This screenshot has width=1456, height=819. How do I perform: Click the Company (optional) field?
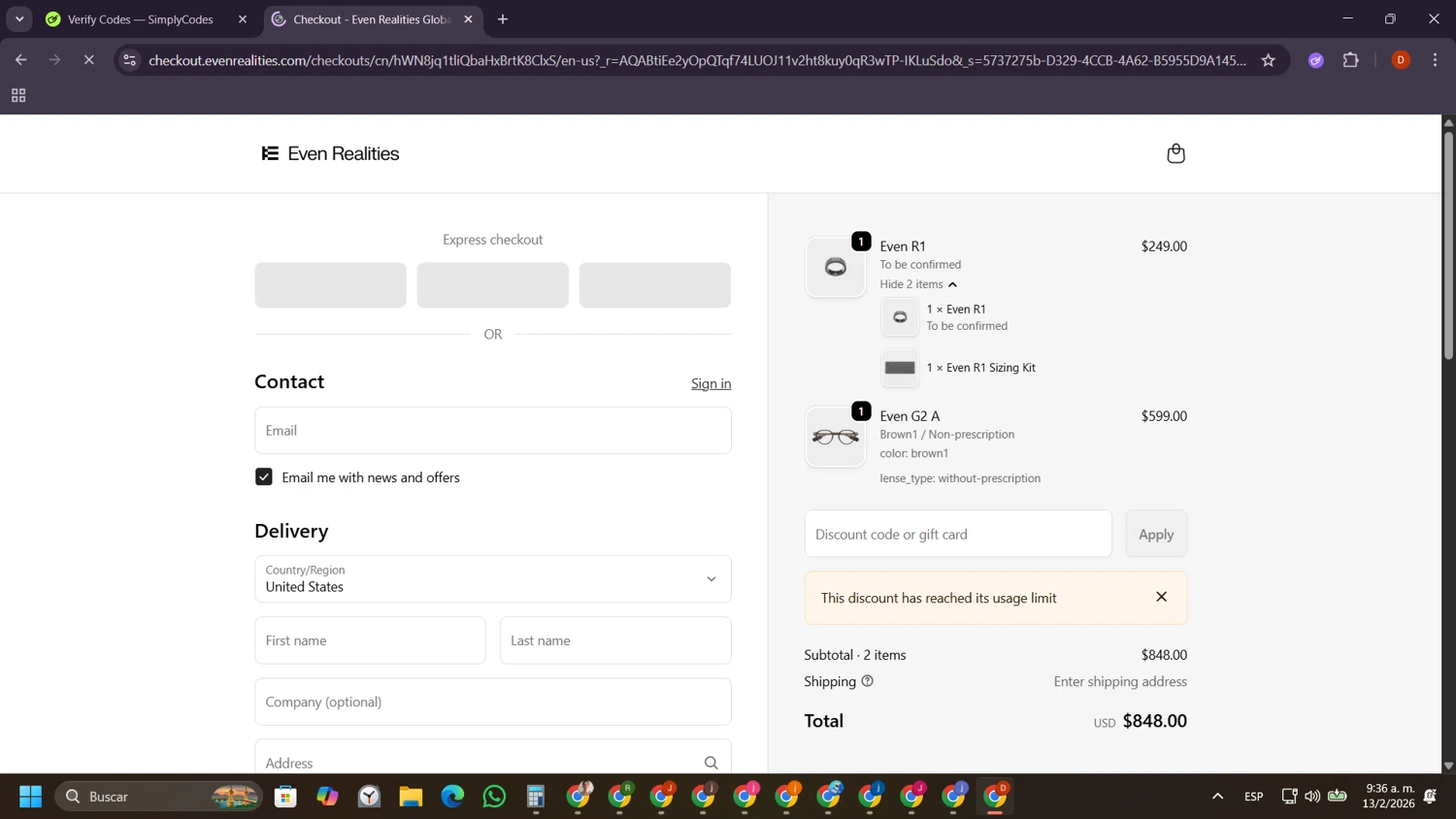(493, 702)
